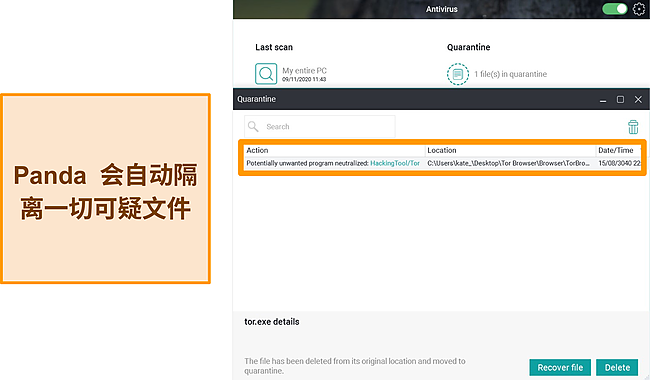
Task: Toggle the Antivirus protection switch
Action: tap(614, 9)
